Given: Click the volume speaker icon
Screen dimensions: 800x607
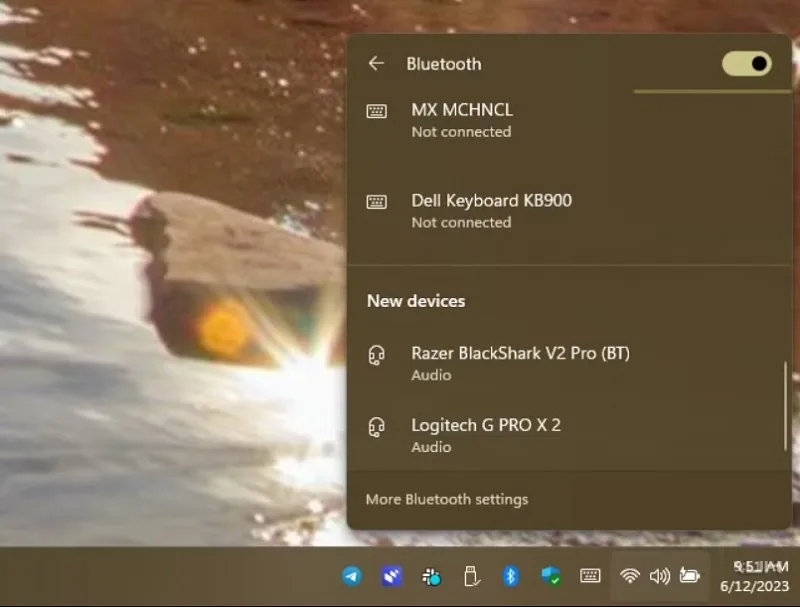Looking at the screenshot, I should pos(660,576).
